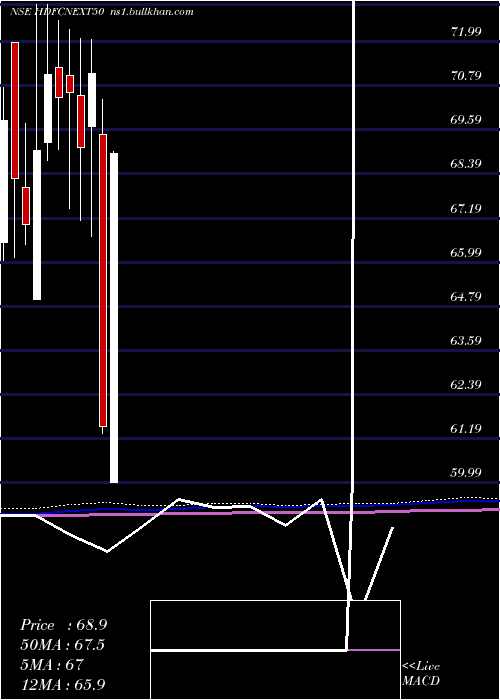The width and height of the screenshot is (500, 700).
Task: Select the 71.99 price axis label
Action: coord(467,31)
